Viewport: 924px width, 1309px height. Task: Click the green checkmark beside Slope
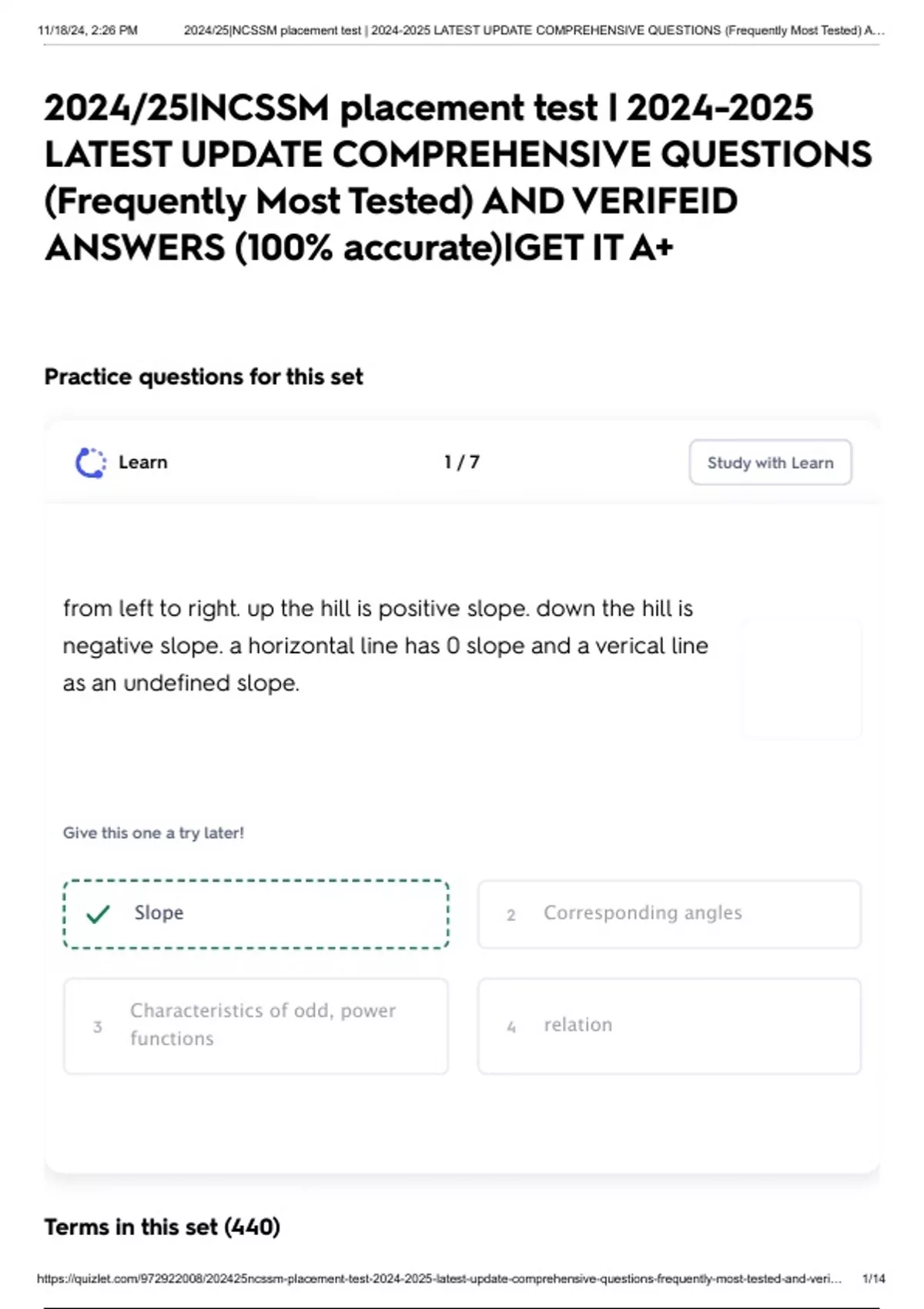tap(98, 914)
